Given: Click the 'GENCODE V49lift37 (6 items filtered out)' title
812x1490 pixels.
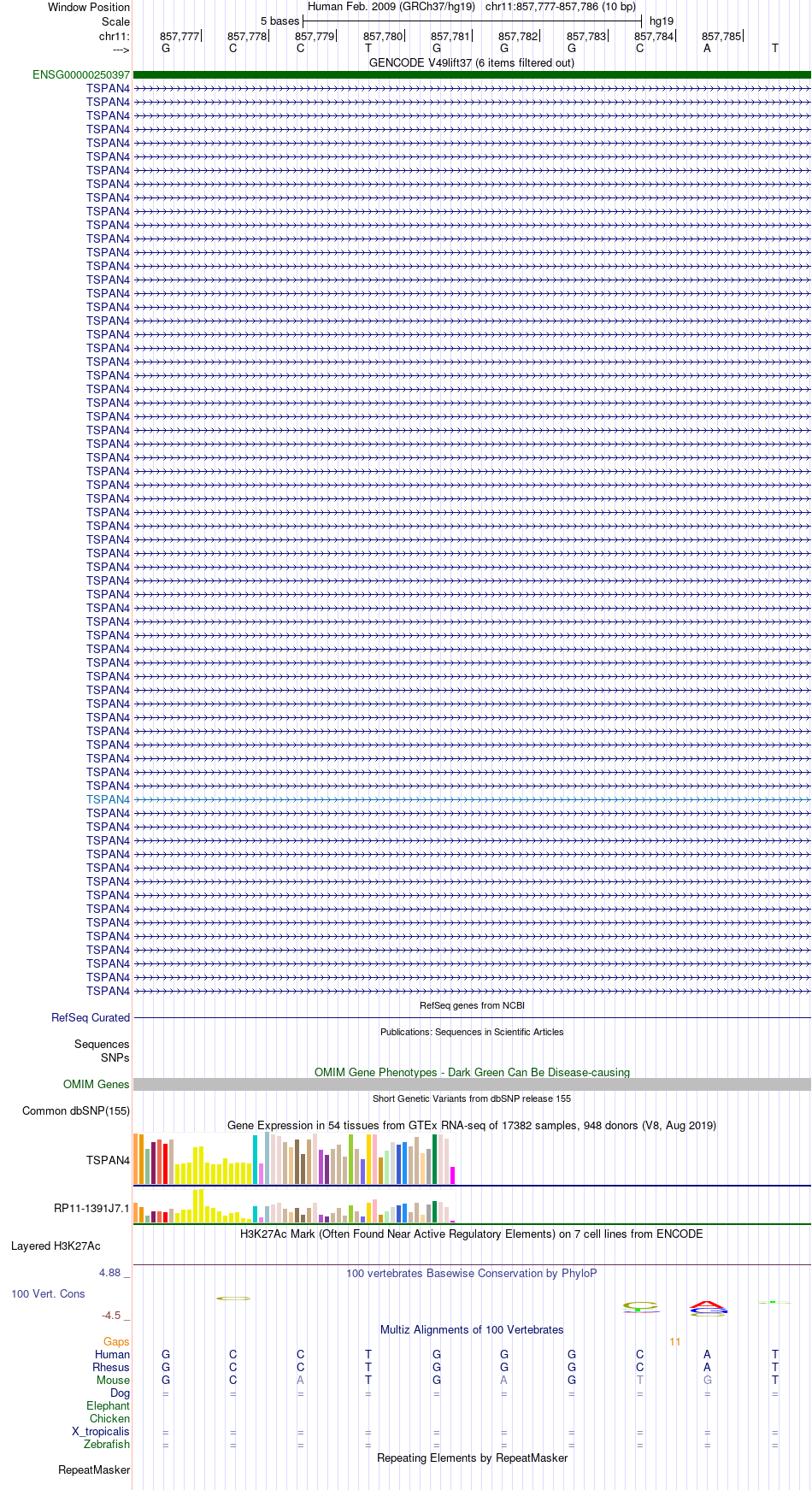Looking at the screenshot, I should pos(472,63).
